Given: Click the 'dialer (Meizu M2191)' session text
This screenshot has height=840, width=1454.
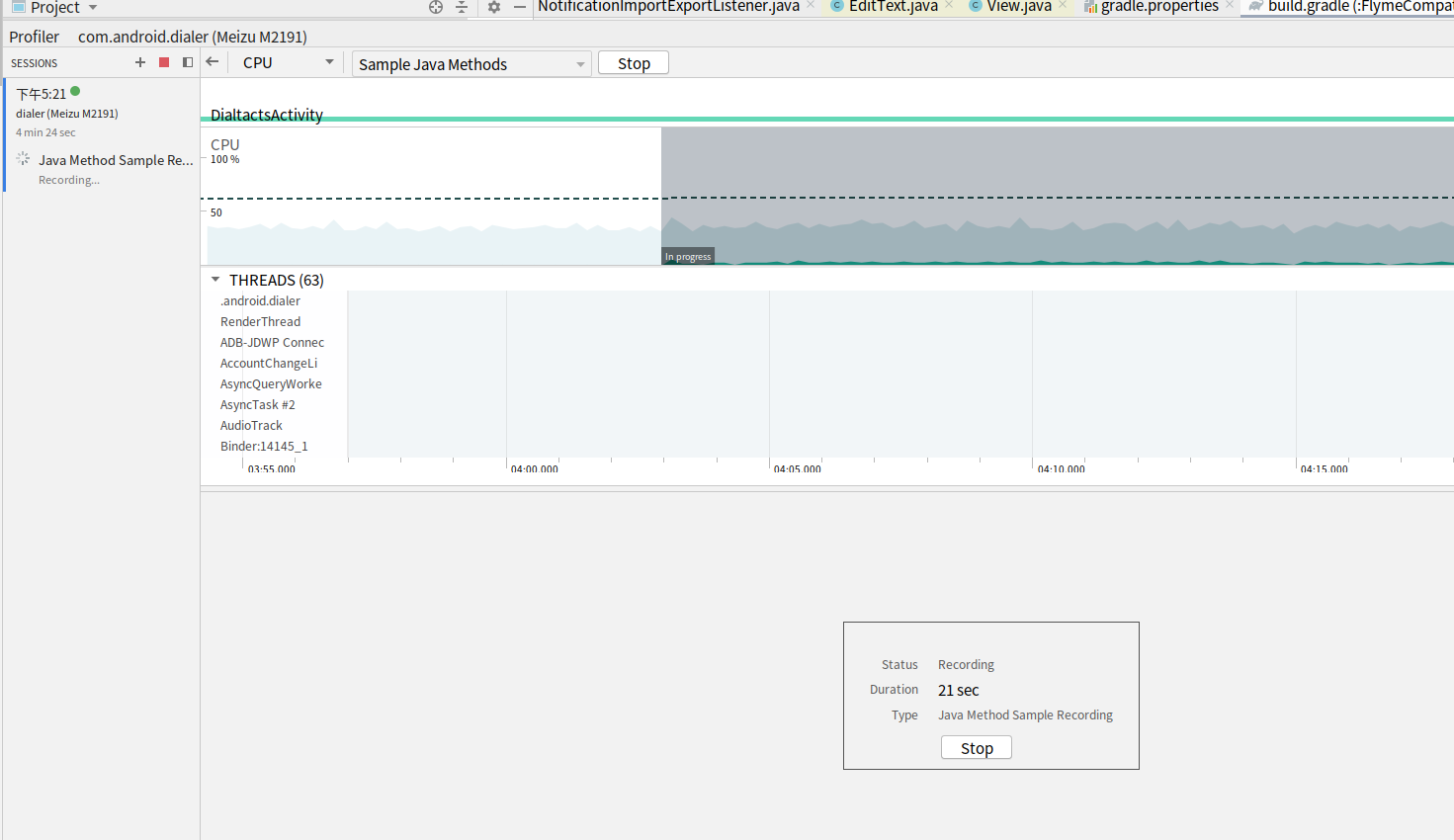Looking at the screenshot, I should (x=67, y=114).
